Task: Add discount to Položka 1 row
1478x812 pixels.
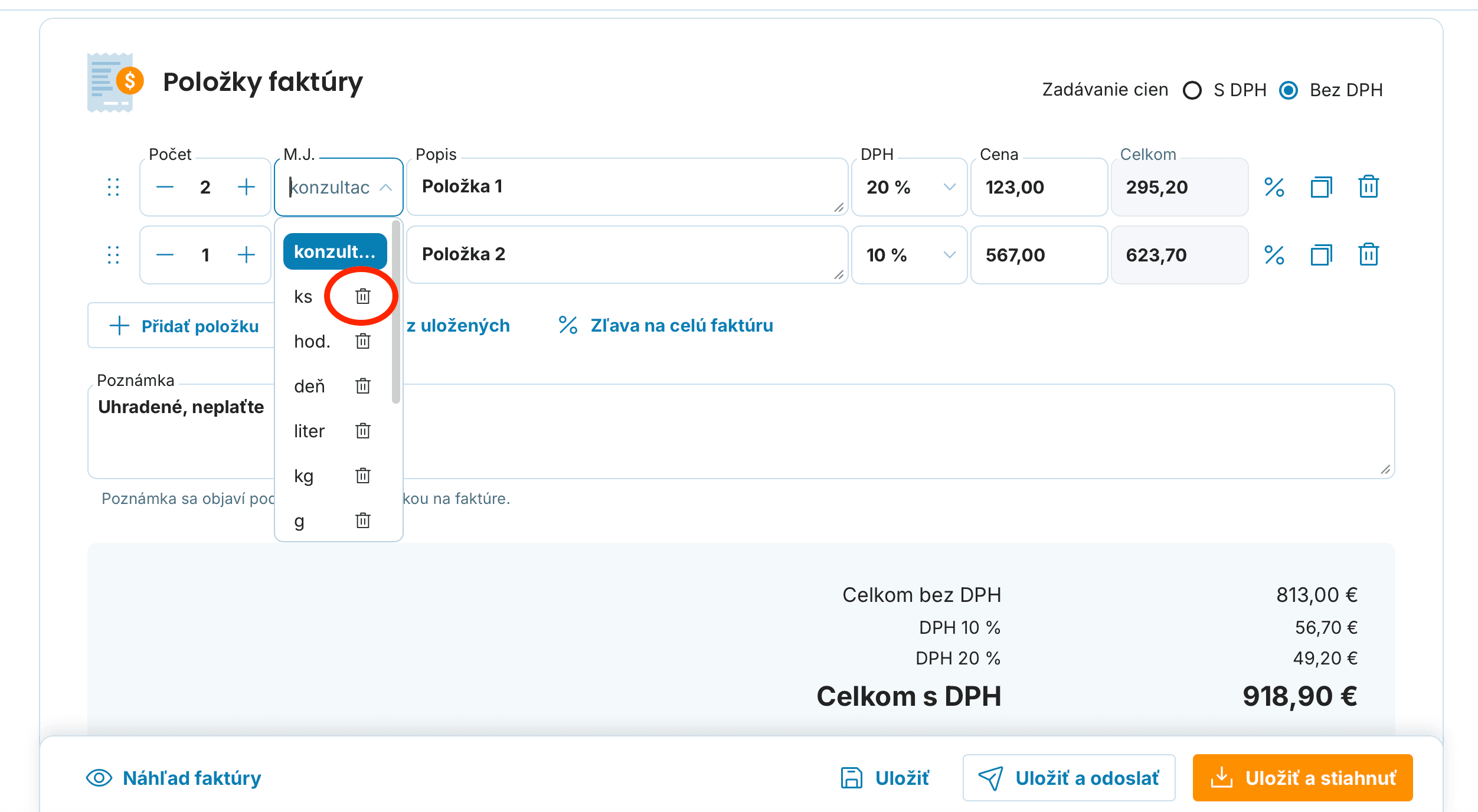Action: [1274, 187]
